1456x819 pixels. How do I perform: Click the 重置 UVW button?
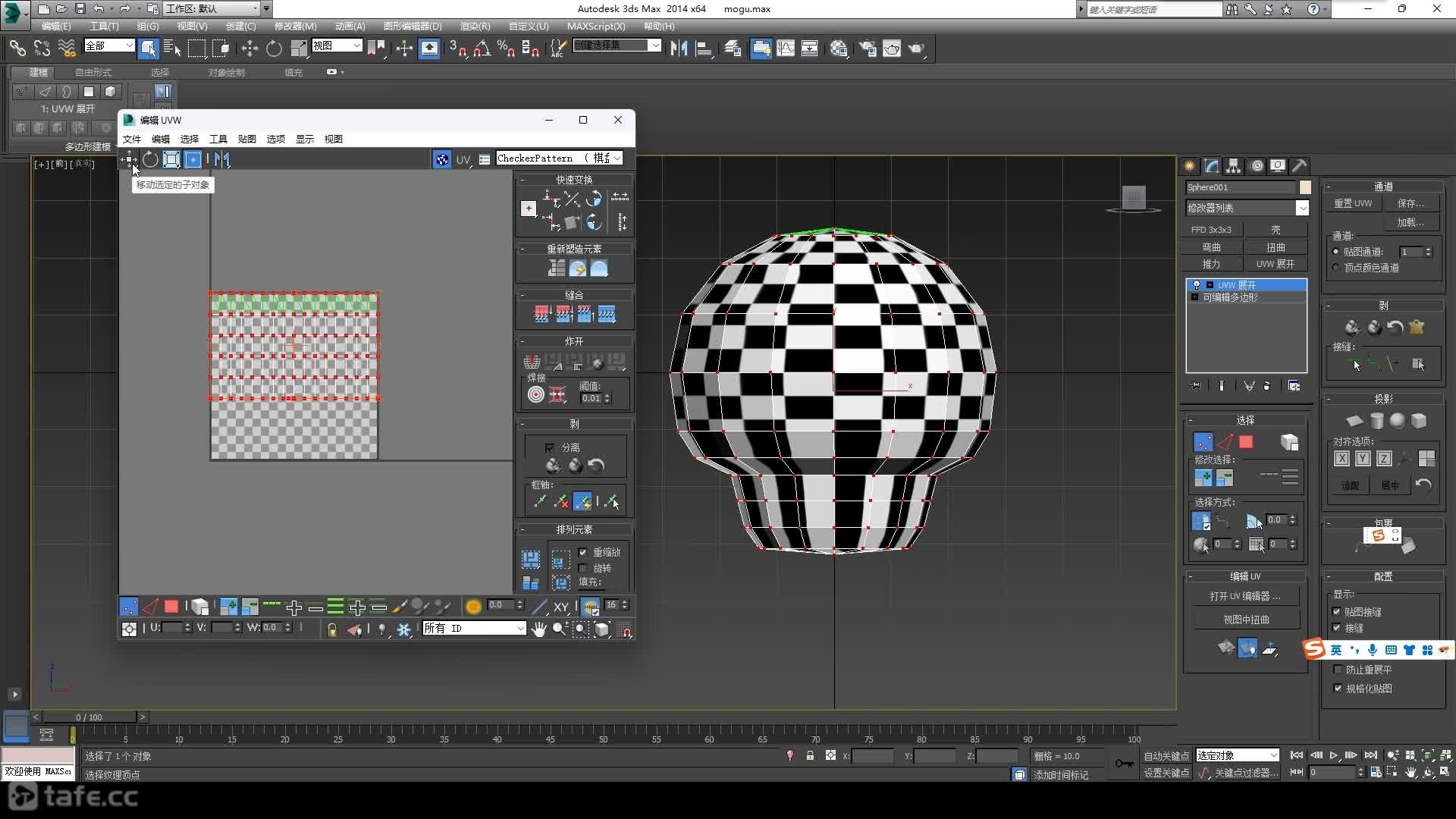pos(1353,203)
